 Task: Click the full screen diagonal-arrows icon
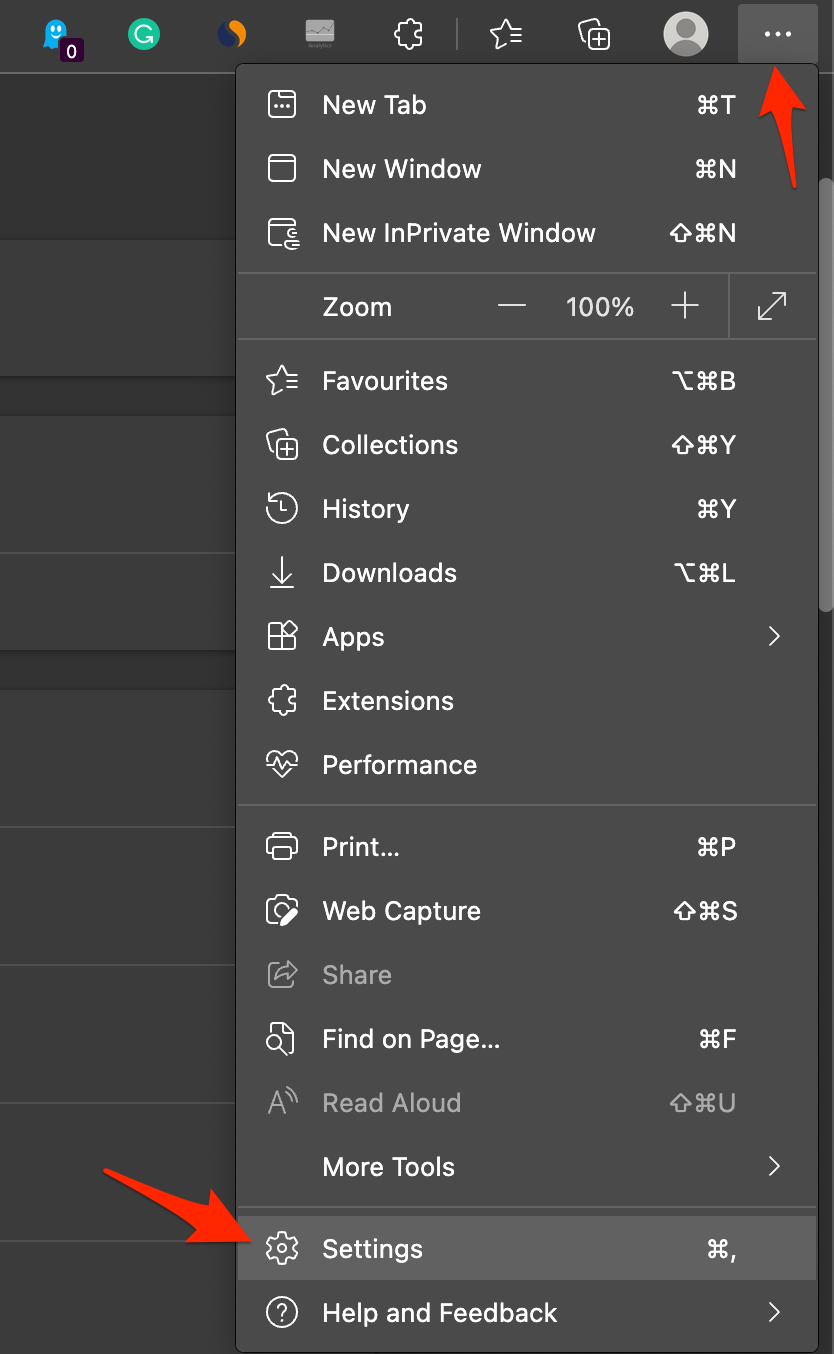(x=771, y=306)
